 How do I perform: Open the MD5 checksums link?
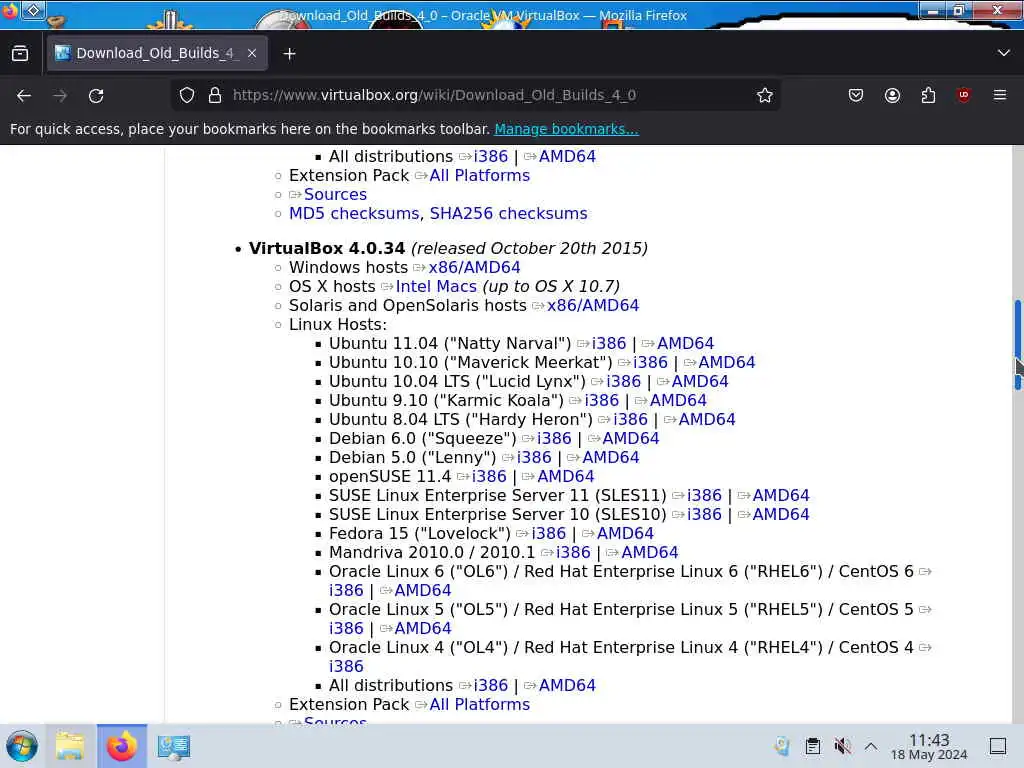[354, 214]
